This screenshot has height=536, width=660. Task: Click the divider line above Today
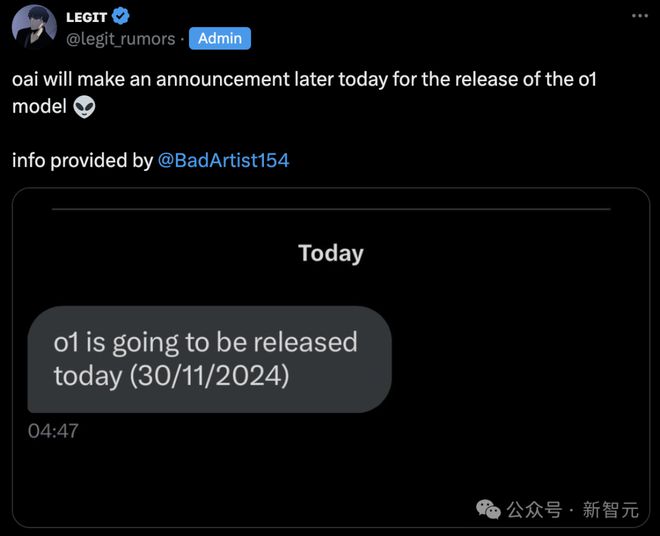[330, 209]
